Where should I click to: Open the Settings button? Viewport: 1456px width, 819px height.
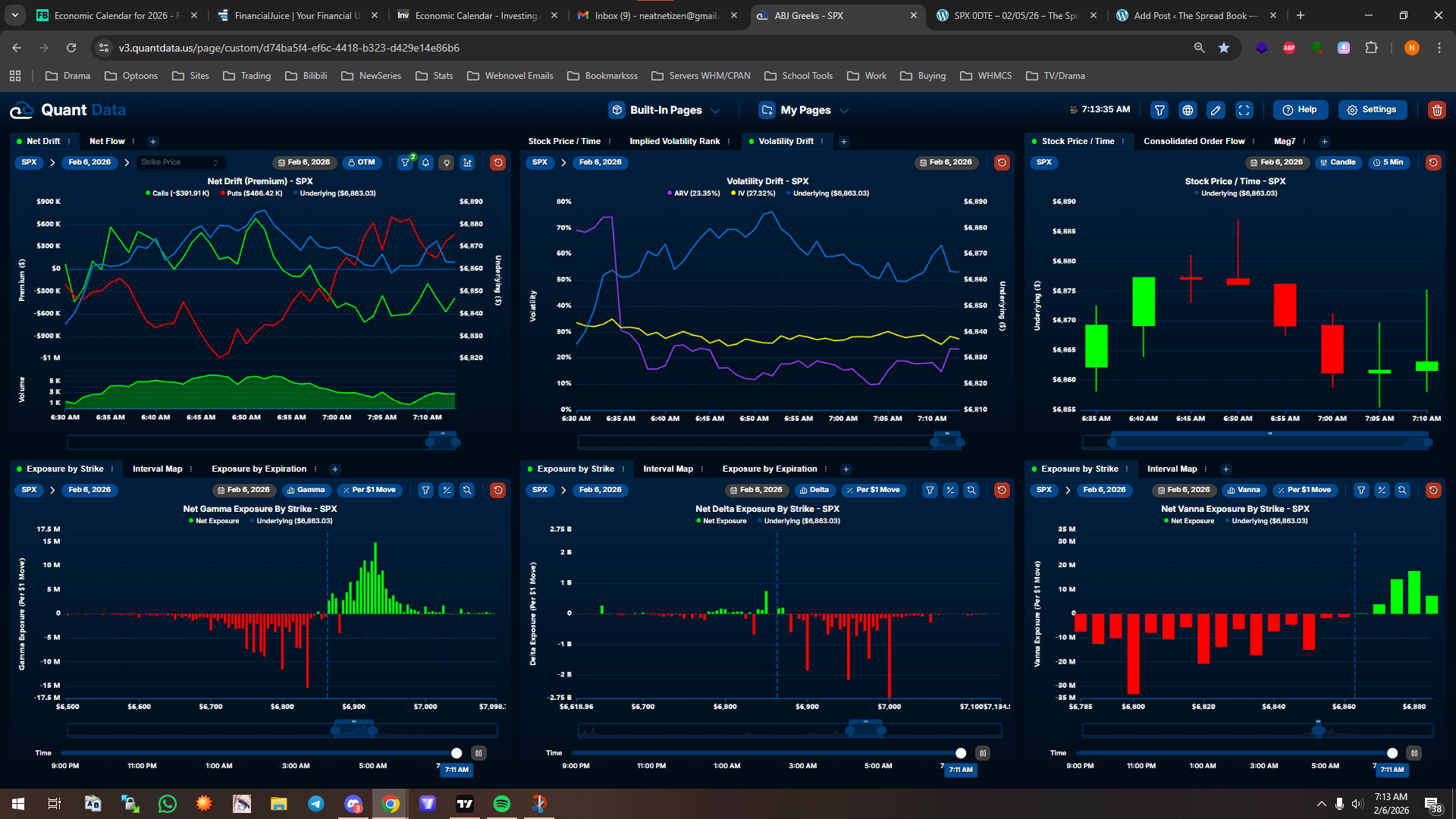tap(1372, 109)
